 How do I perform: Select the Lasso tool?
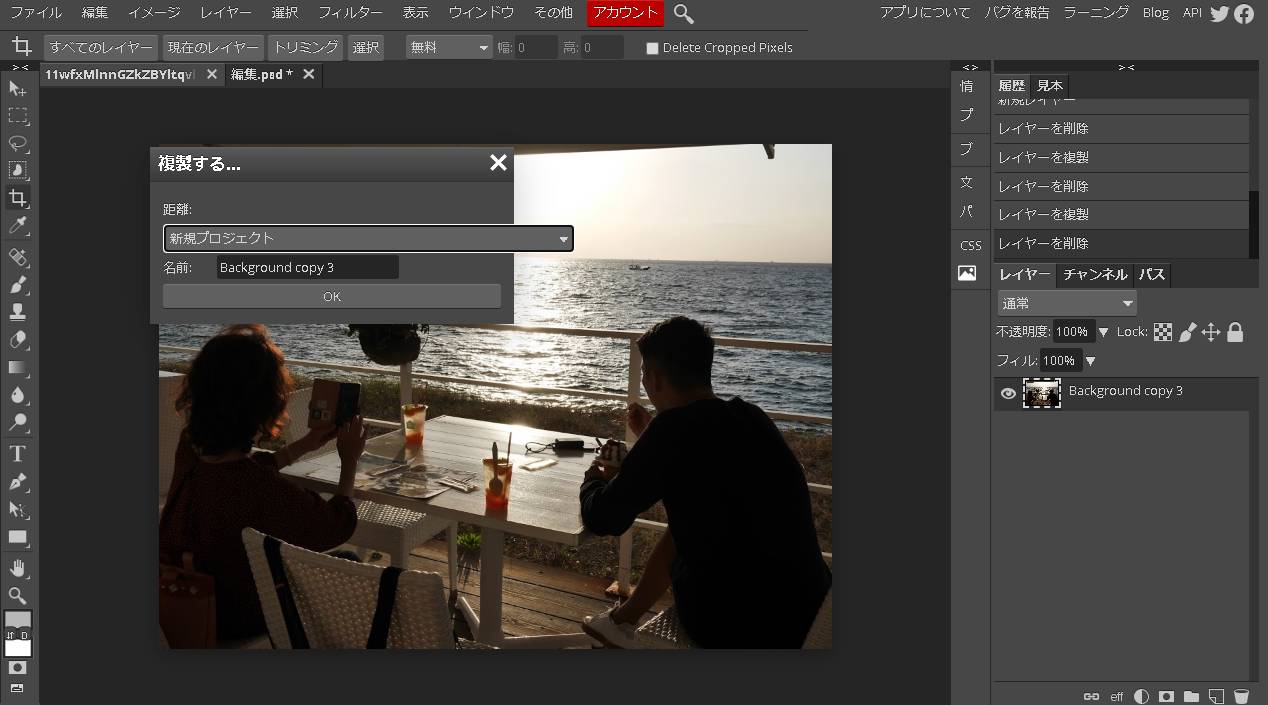pos(18,143)
